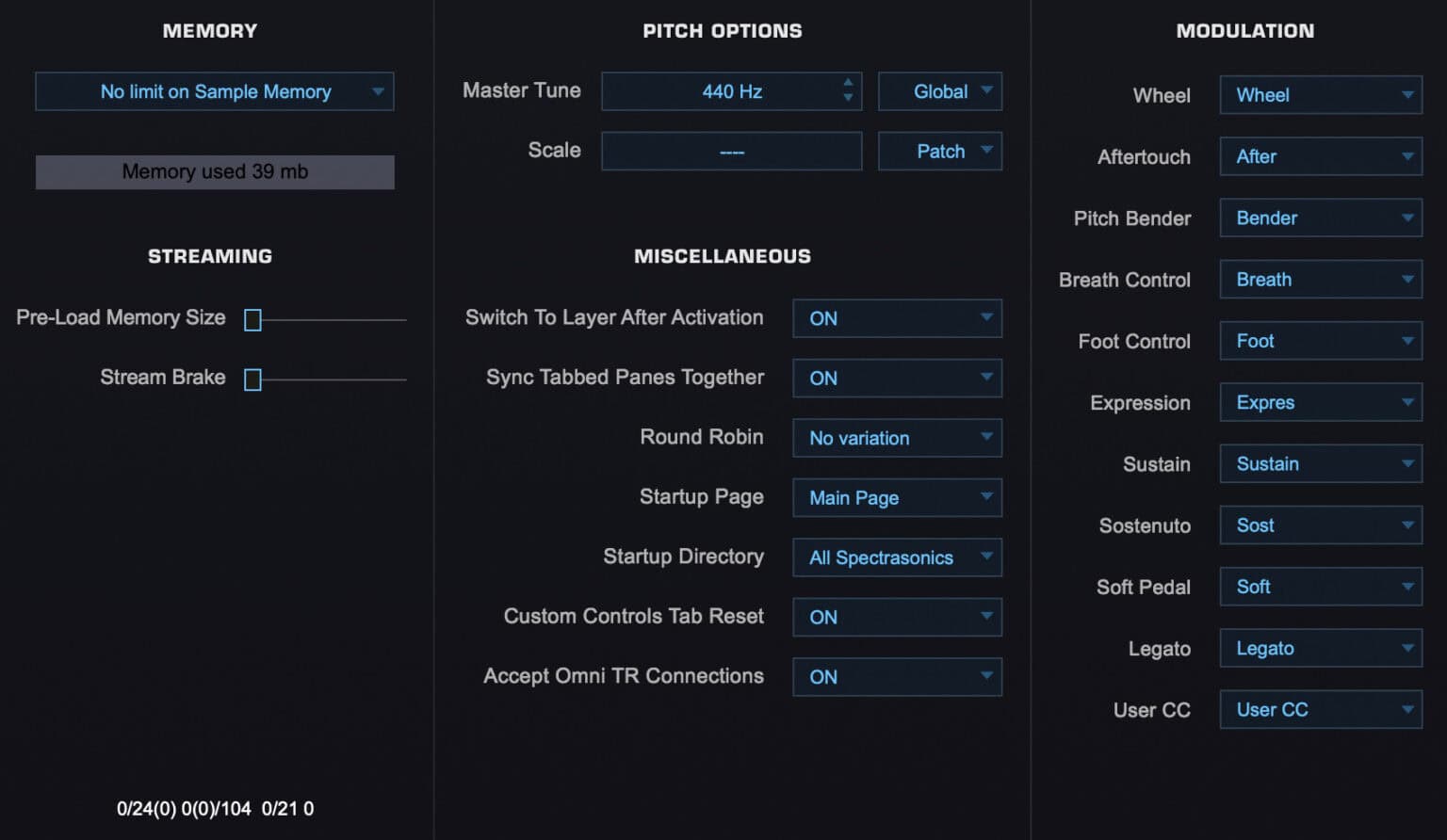1447x840 pixels.
Task: Change the Startup Page setting
Action: click(x=896, y=497)
